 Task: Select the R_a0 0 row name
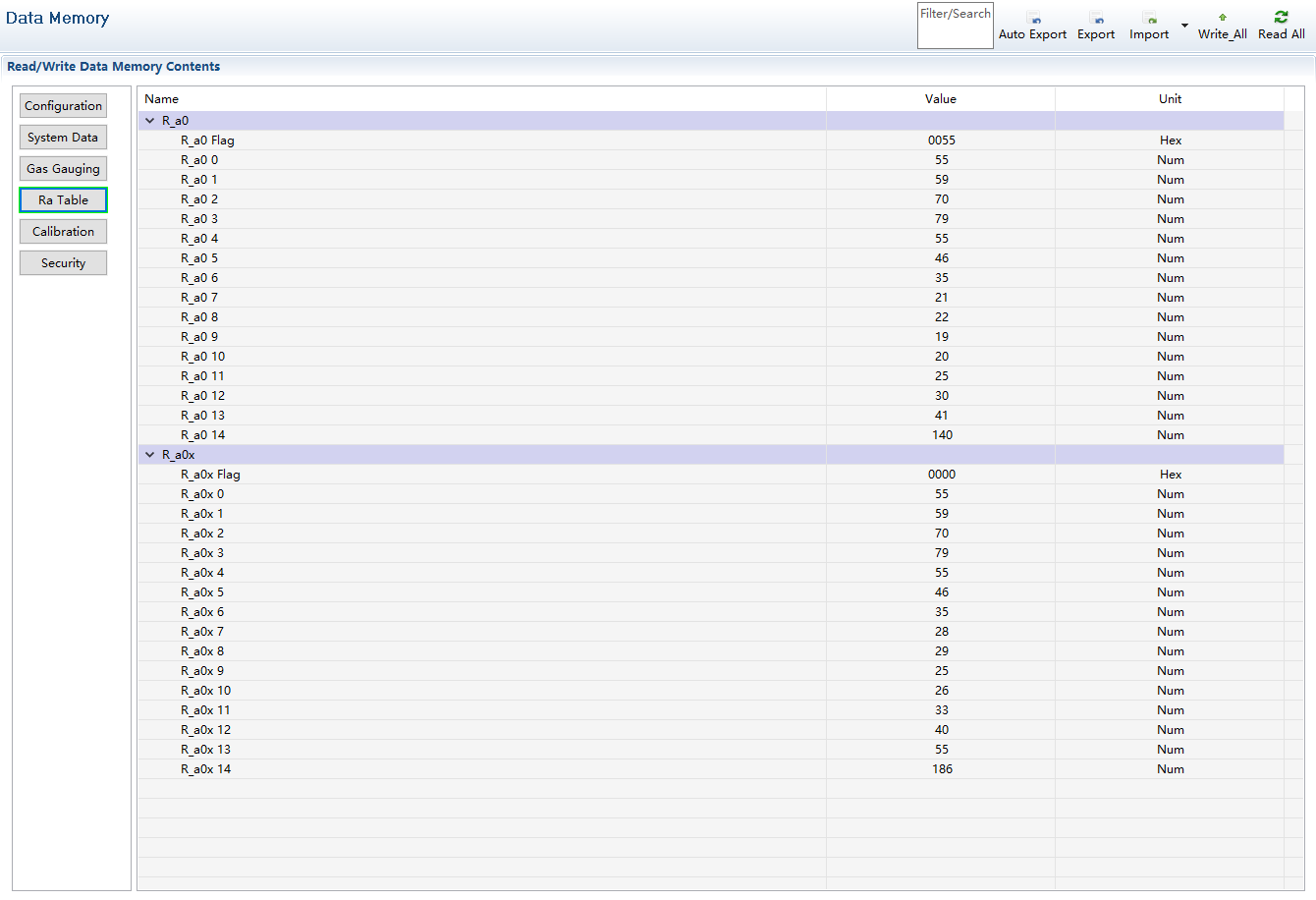(199, 160)
